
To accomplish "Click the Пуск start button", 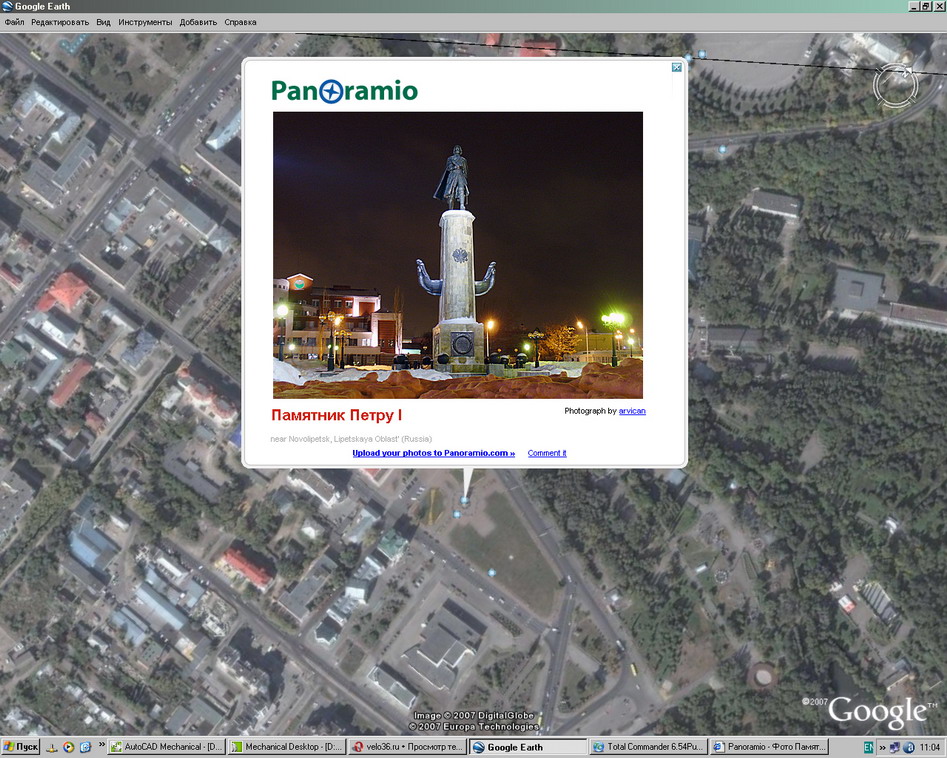I will coord(21,747).
